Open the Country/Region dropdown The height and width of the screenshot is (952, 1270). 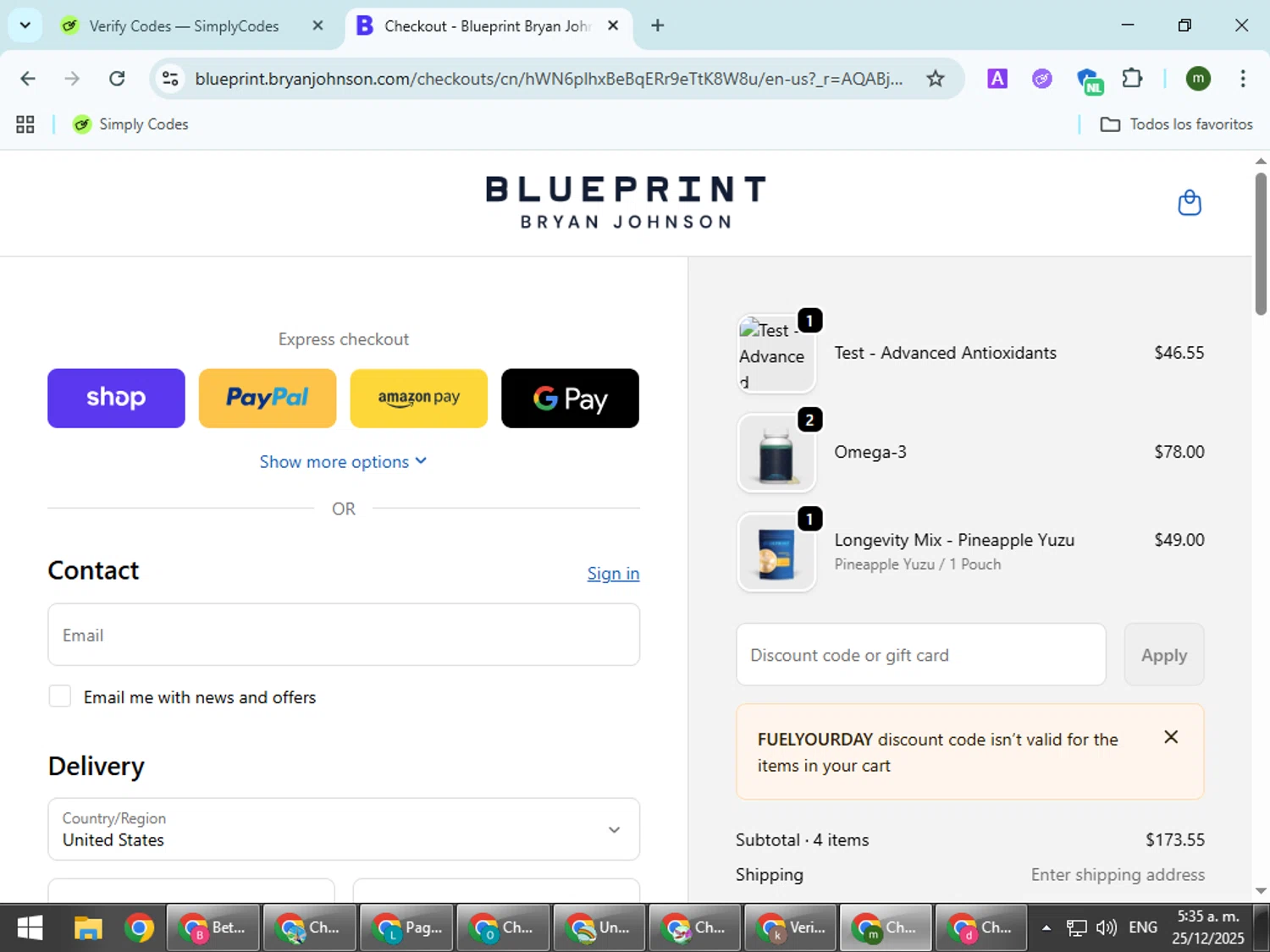pyautogui.click(x=344, y=829)
